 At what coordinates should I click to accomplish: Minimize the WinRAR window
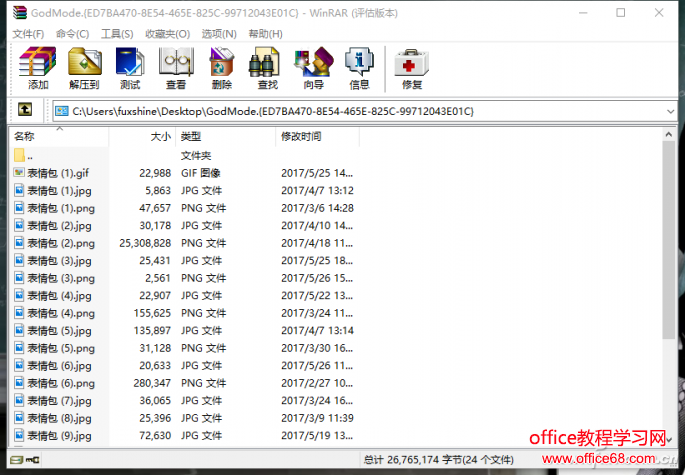[x=583, y=13]
